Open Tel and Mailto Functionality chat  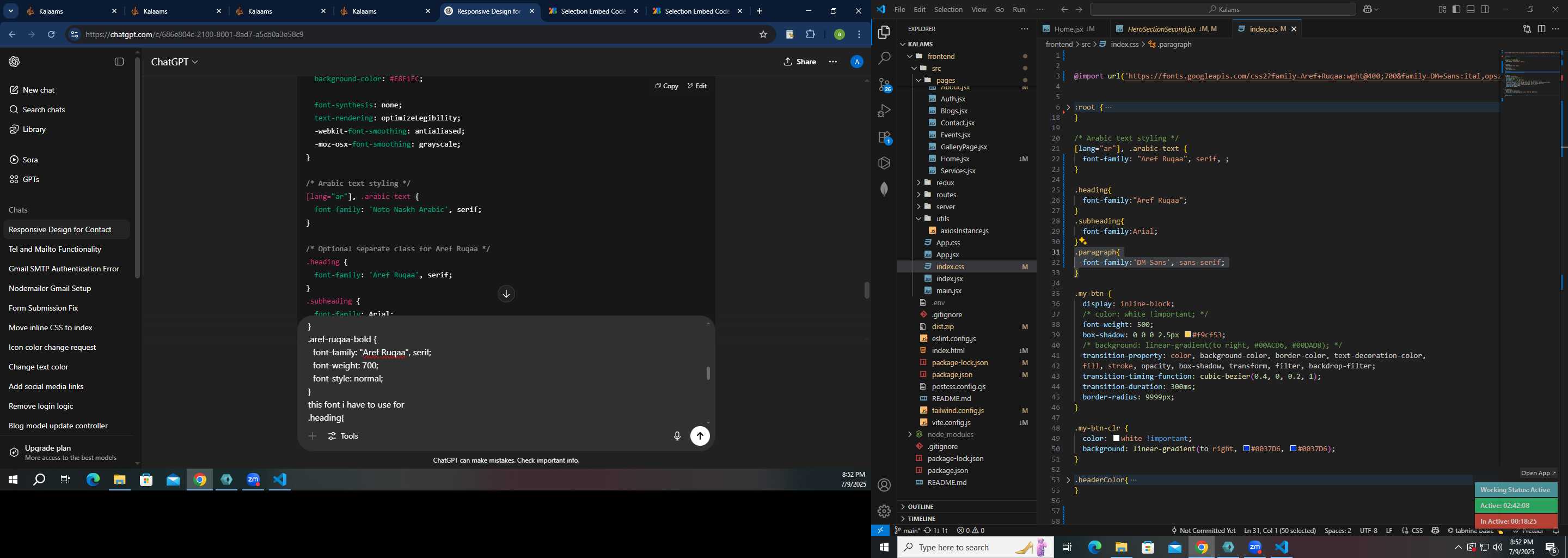pos(55,249)
